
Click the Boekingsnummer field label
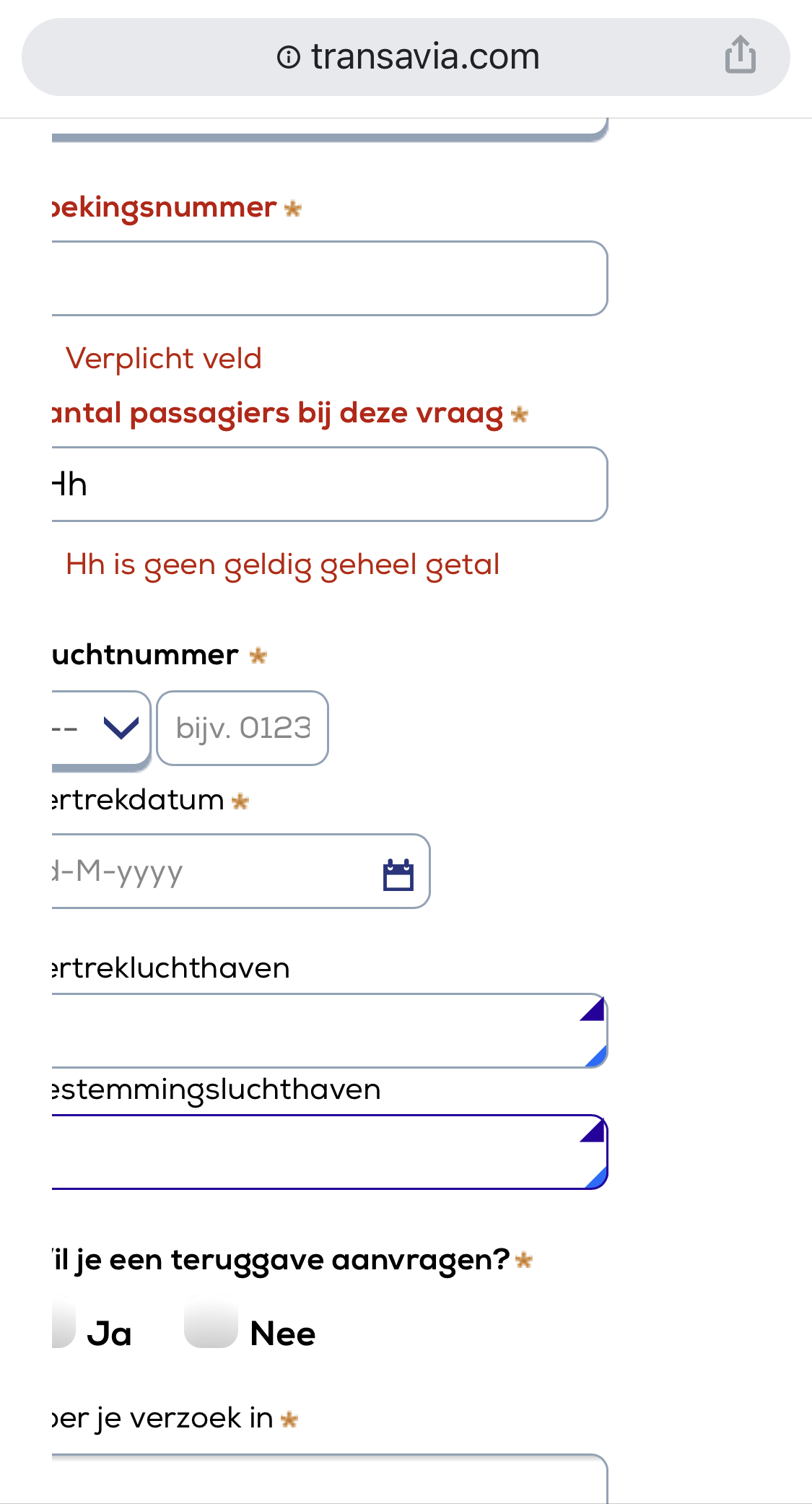point(165,208)
